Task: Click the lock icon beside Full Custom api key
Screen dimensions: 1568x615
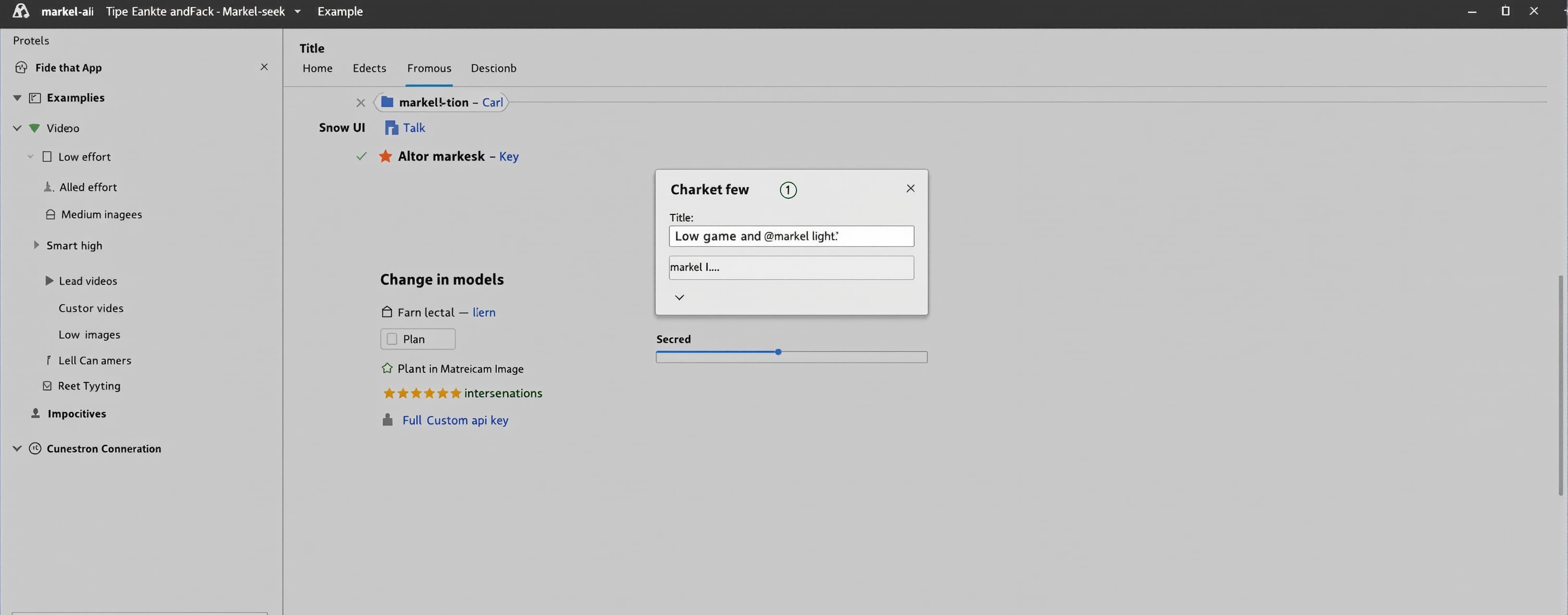Action: click(x=387, y=420)
